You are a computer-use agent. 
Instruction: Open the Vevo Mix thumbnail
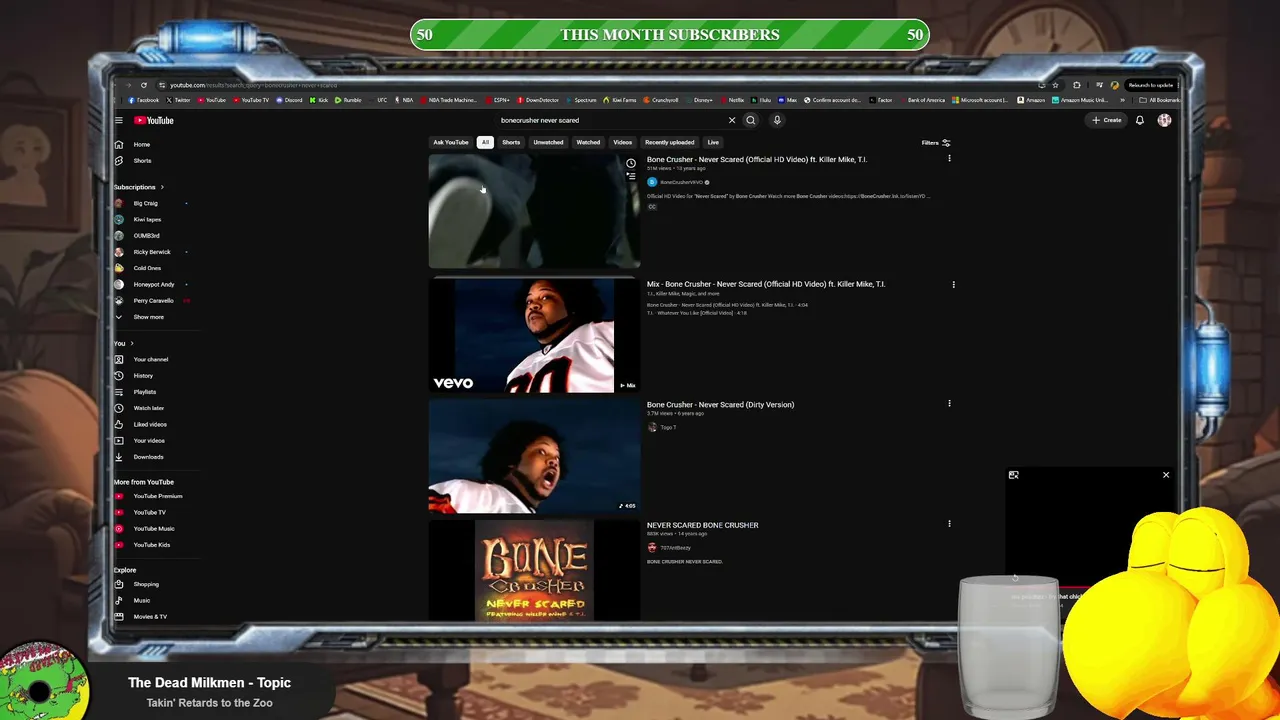(x=534, y=335)
